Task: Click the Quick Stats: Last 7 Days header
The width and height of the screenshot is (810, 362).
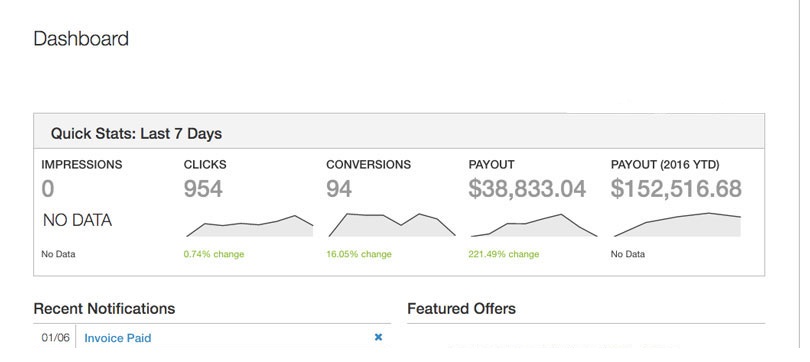Action: click(136, 134)
